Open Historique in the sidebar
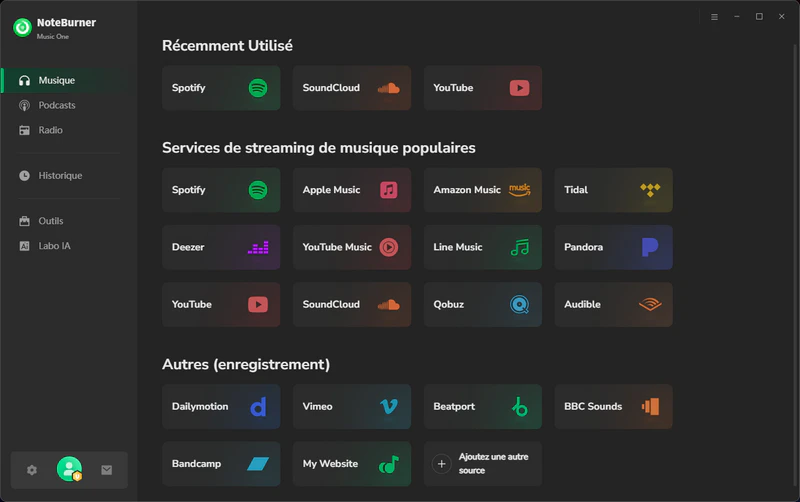 59,175
